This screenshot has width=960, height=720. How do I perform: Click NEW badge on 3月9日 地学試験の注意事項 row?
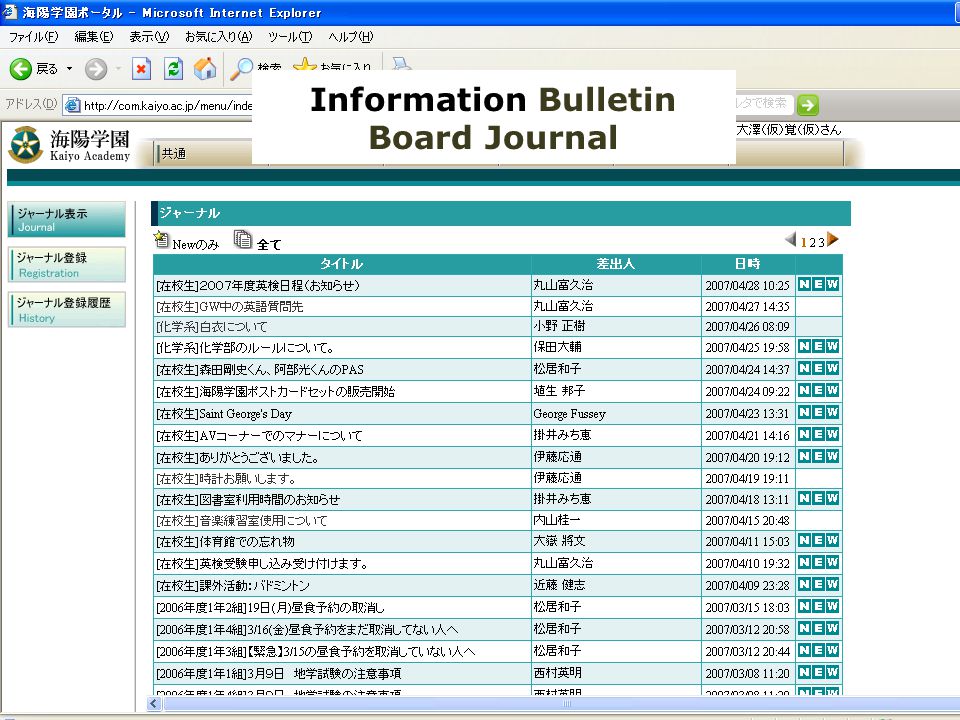click(819, 672)
